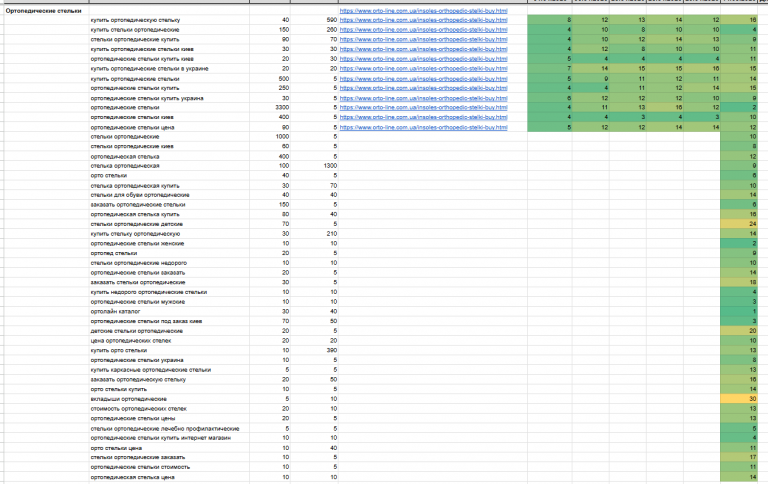The height and width of the screenshot is (484, 768).
Task: Open the URL link in the 'Ортопедические стельки' header row
Action: tap(423, 11)
